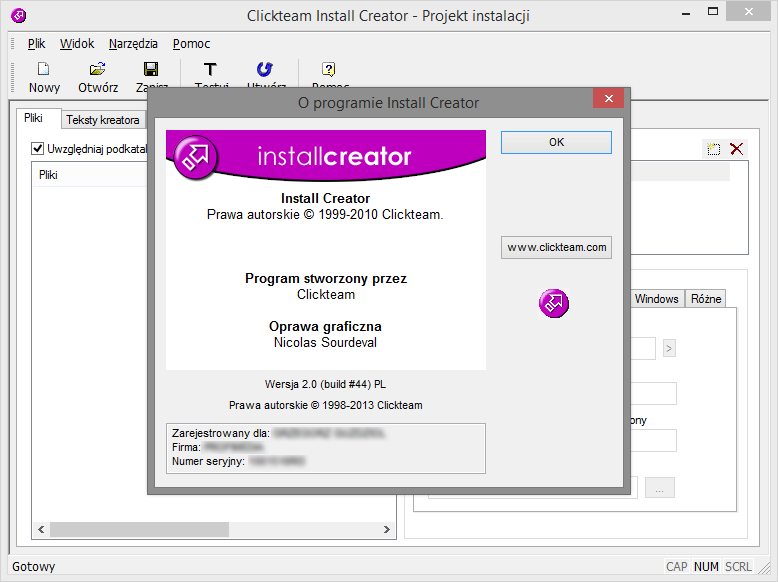The width and height of the screenshot is (778, 582).
Task: Click the Wersja 2.0 (build #44) PL text
Action: click(325, 385)
